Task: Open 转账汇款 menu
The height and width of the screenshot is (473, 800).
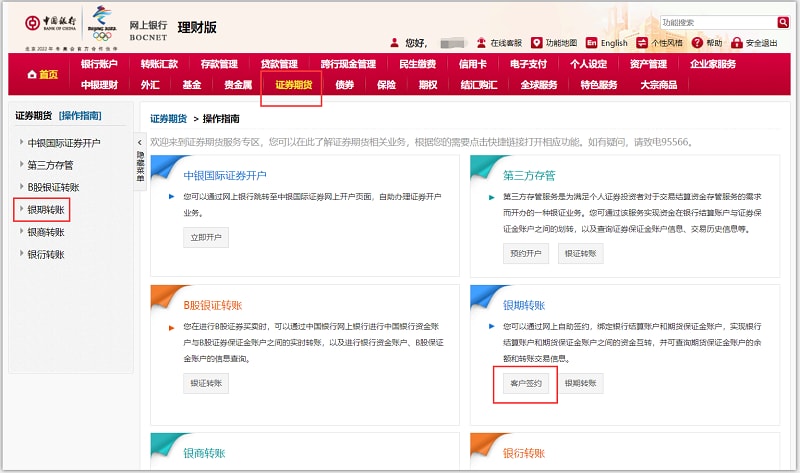Action: [x=159, y=64]
